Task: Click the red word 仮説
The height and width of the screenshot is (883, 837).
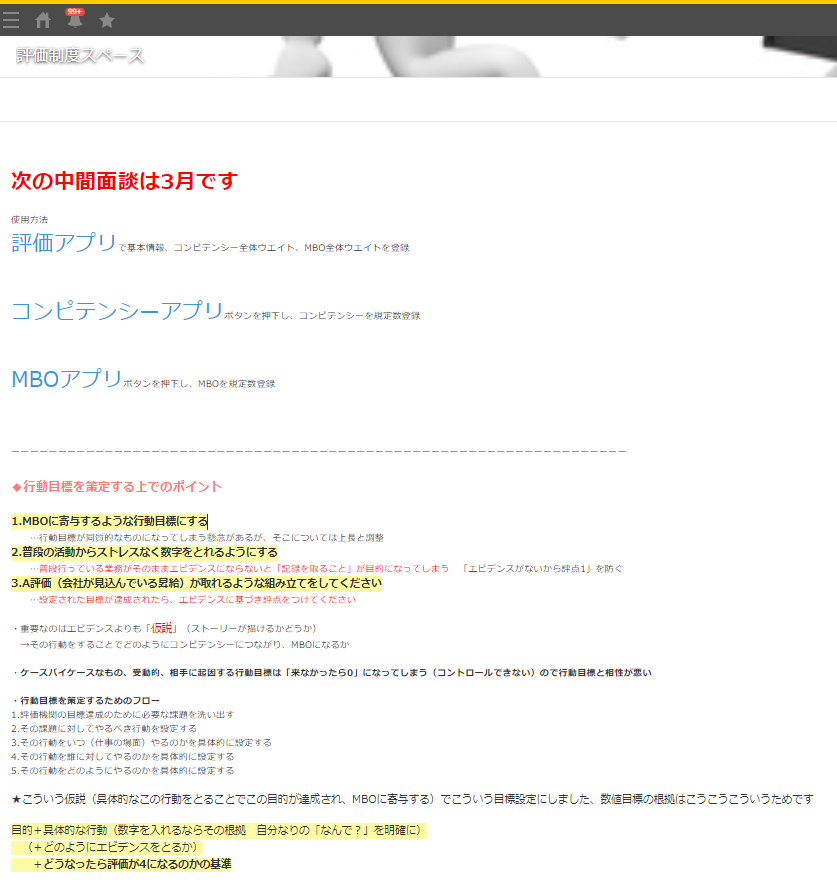Action: [163, 628]
